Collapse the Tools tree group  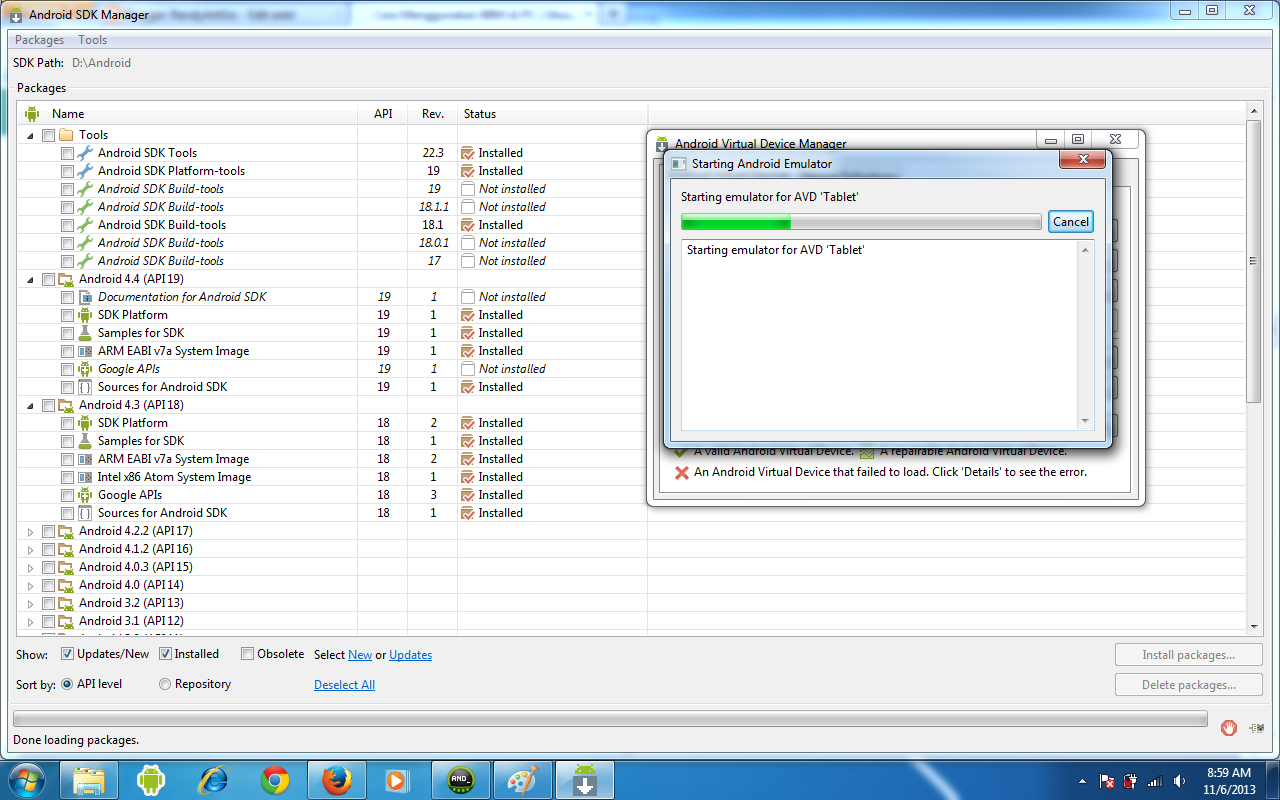pos(30,135)
